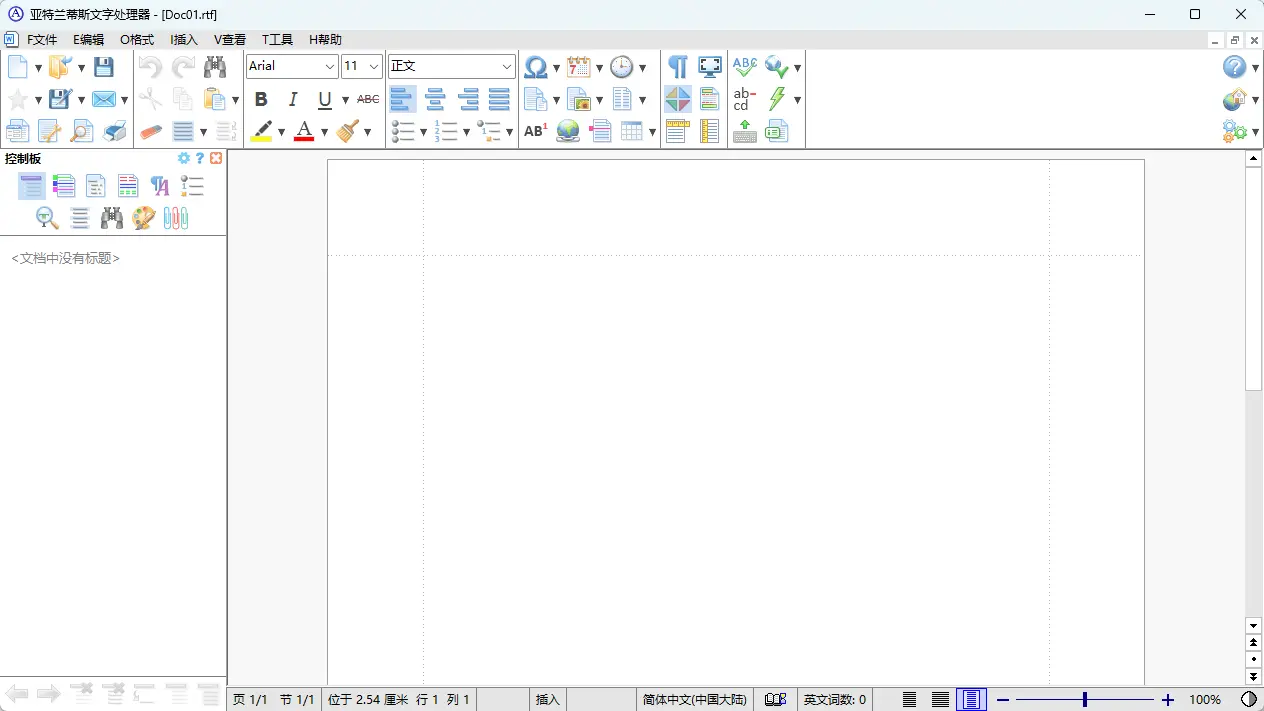Open control panel settings gear icon
The width and height of the screenshot is (1264, 711).
[x=184, y=158]
